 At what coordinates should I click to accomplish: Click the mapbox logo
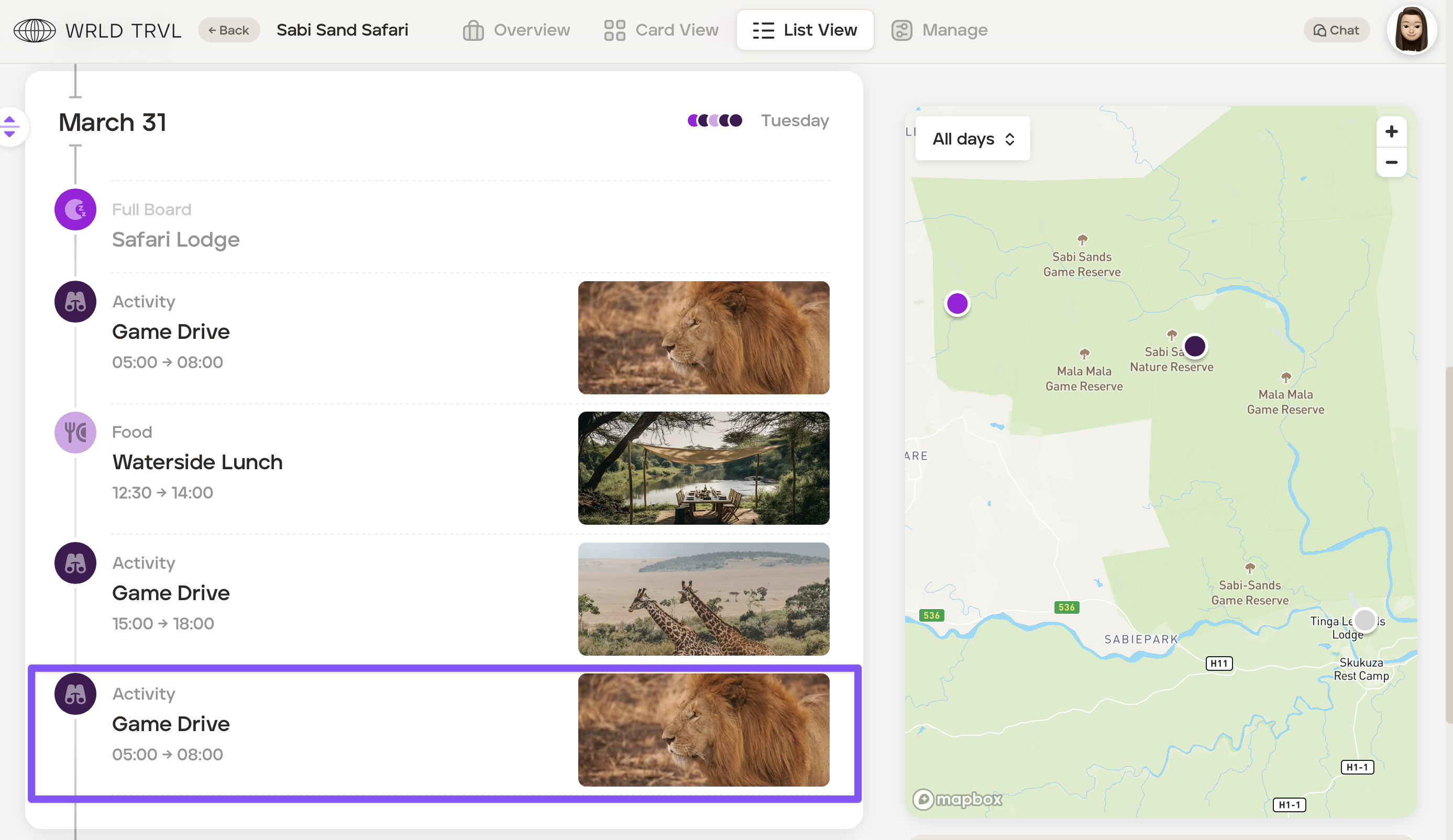[956, 799]
